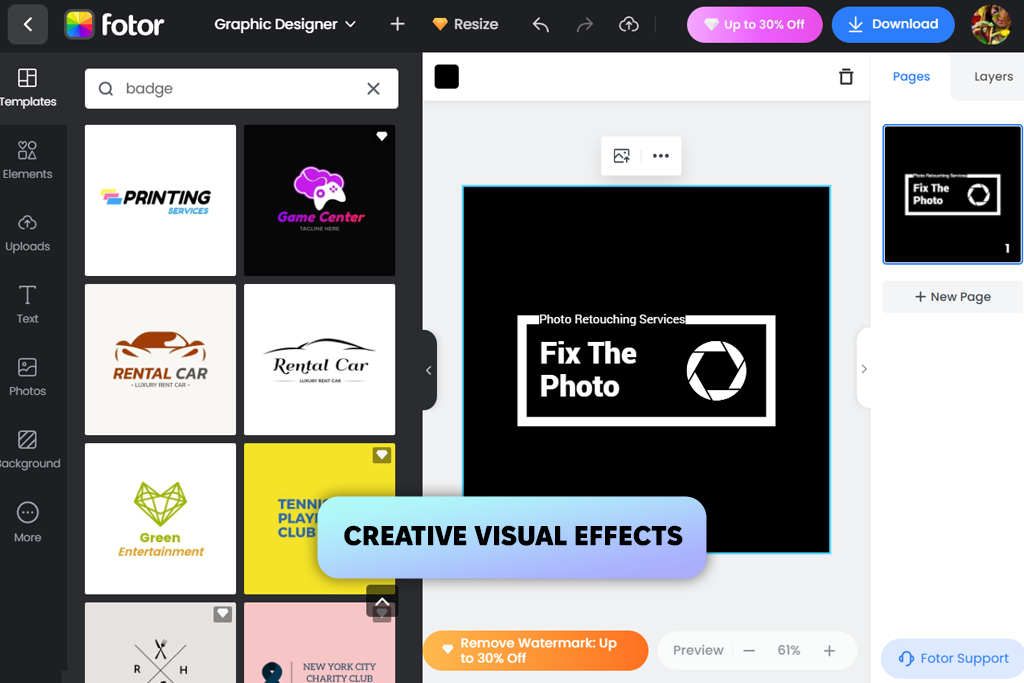Image resolution: width=1024 pixels, height=683 pixels.
Task: Open the Uploads panel
Action: pyautogui.click(x=27, y=232)
